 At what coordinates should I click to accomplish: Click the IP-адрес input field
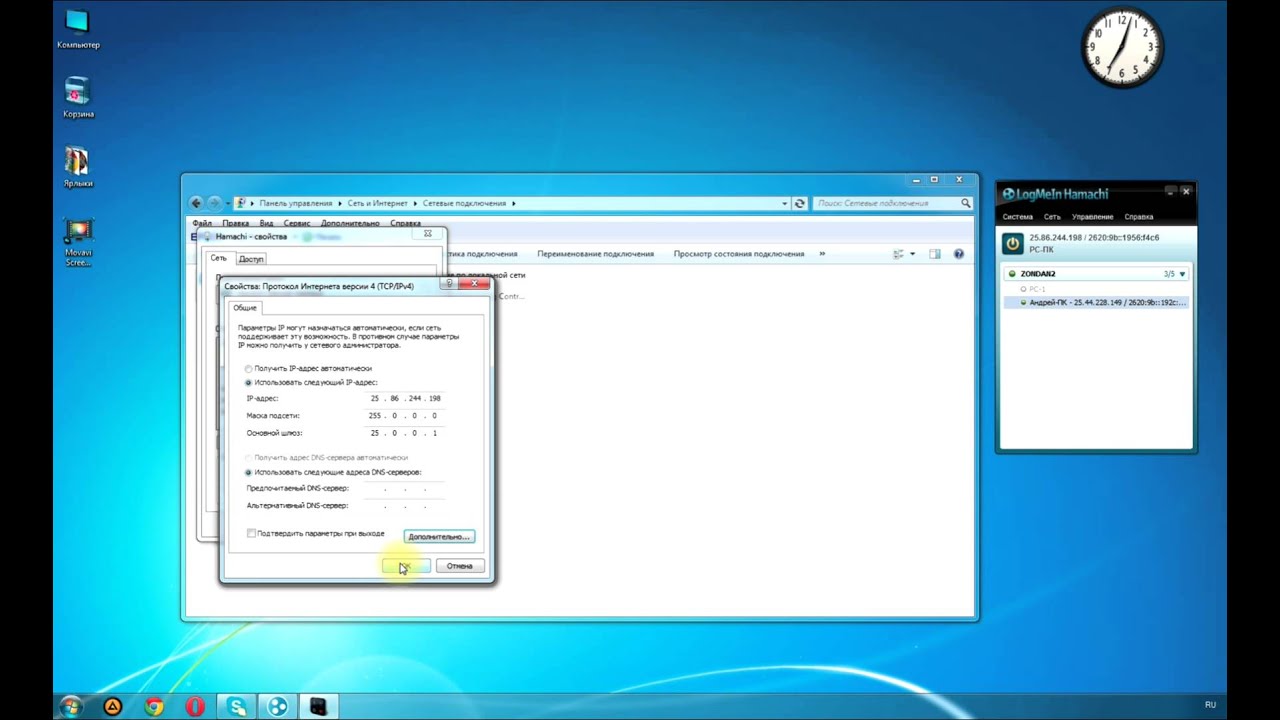[404, 398]
